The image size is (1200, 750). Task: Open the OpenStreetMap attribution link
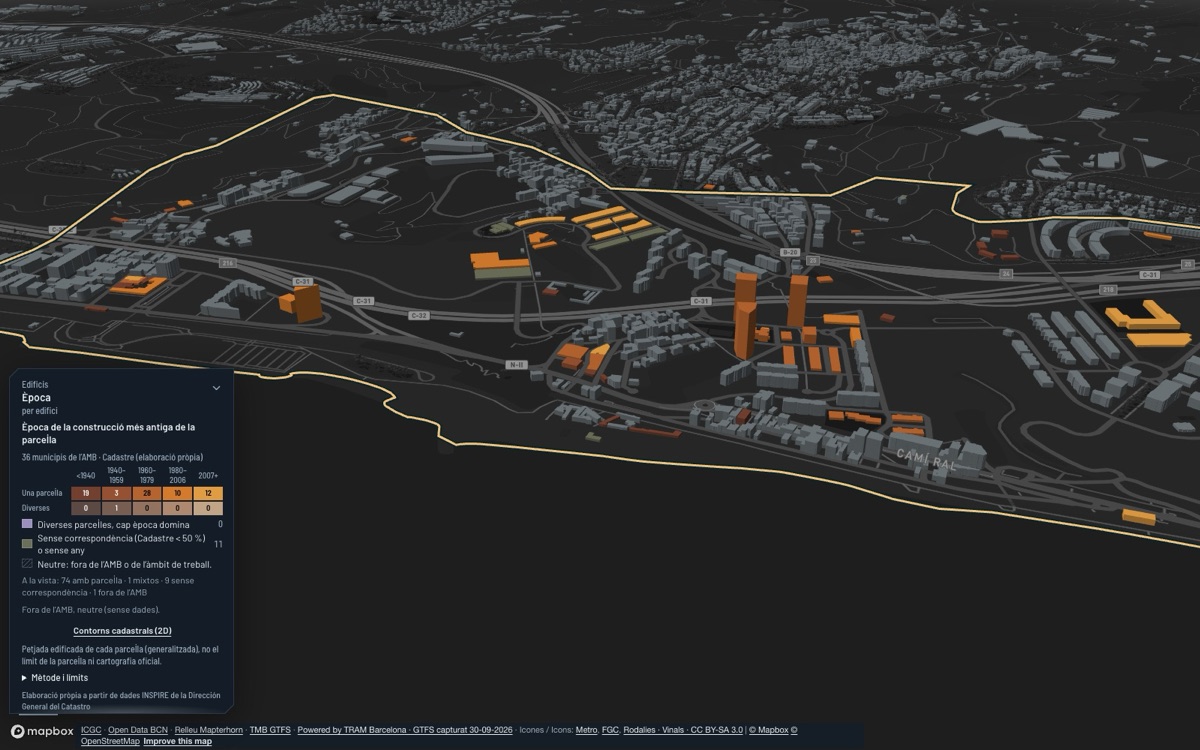coord(110,741)
